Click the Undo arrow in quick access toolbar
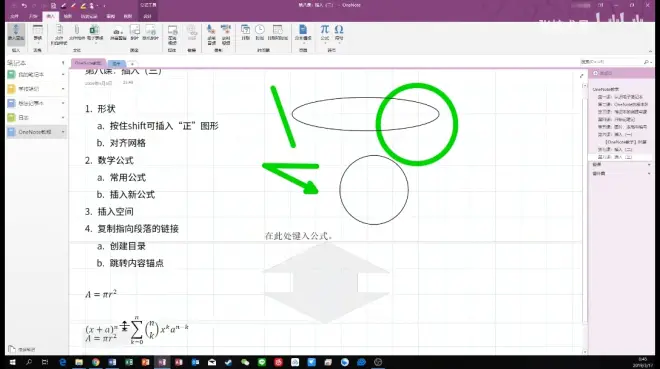 (x=24, y=5)
